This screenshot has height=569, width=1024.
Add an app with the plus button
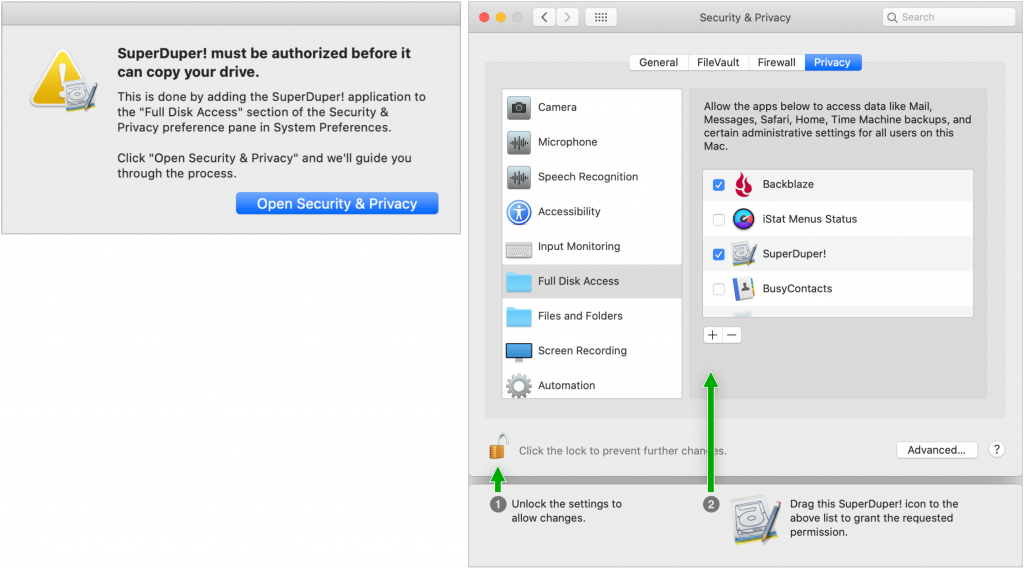[712, 335]
